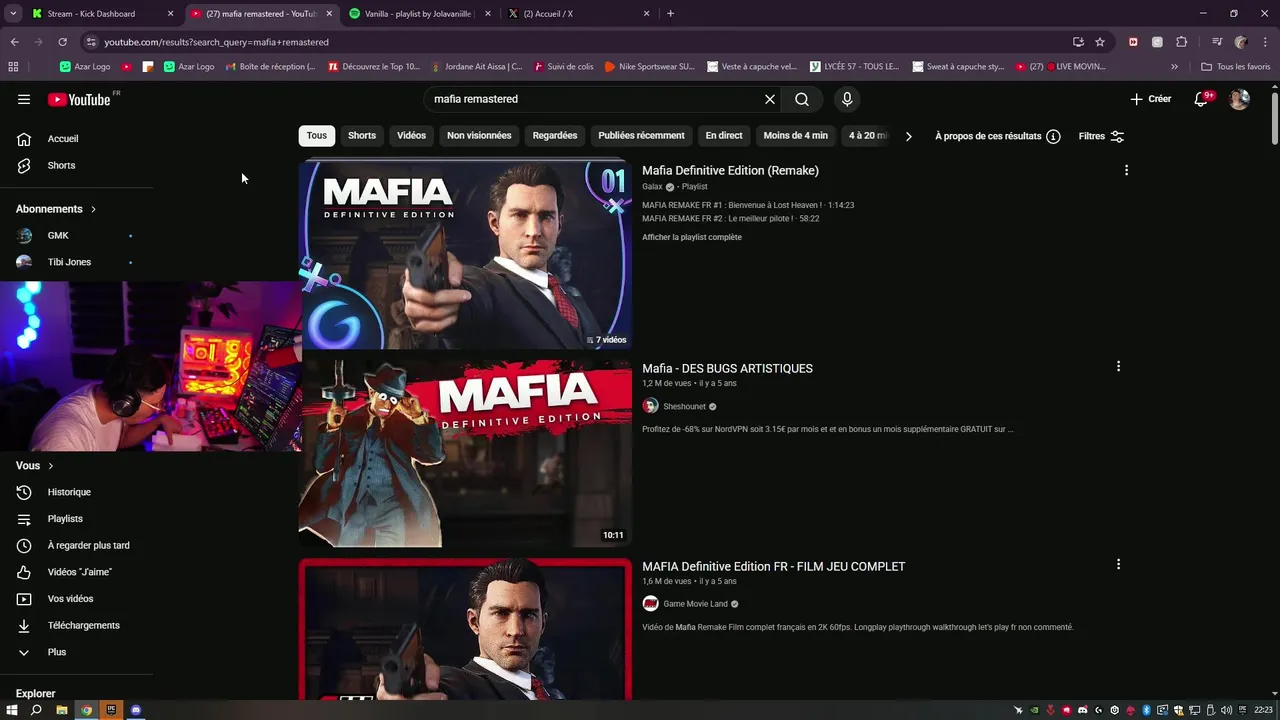This screenshot has height=720, width=1280.
Task: Open the Filtres panel
Action: (x=1101, y=136)
